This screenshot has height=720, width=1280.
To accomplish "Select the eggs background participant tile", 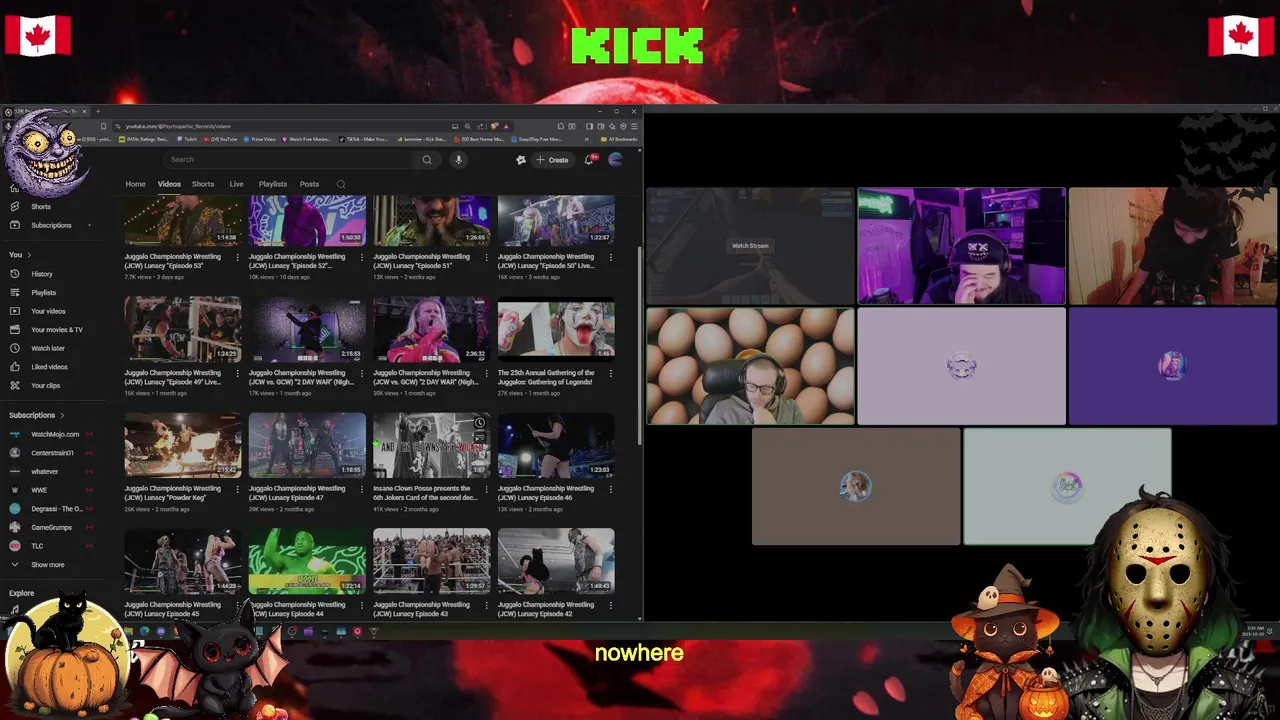I will 750,366.
